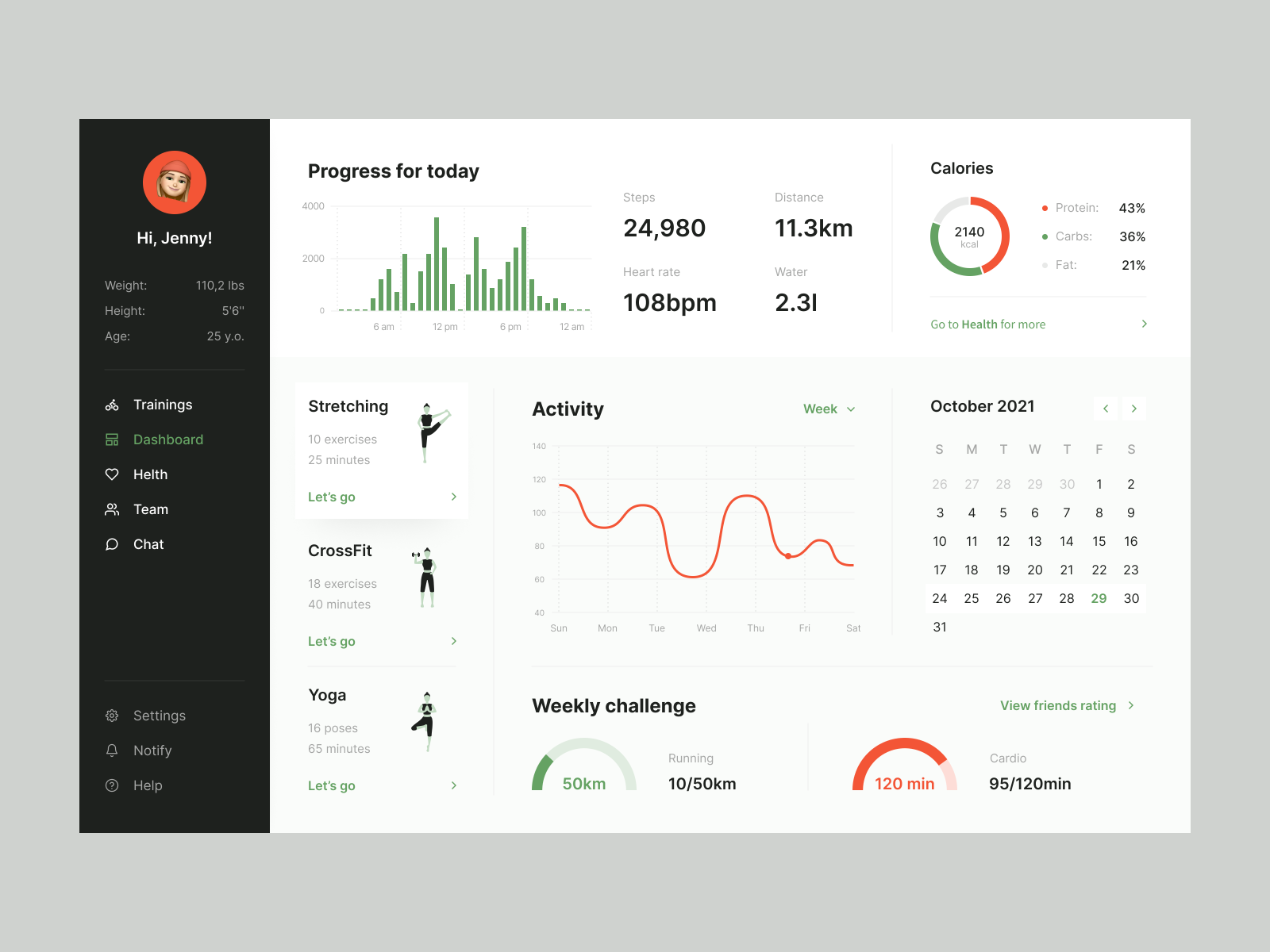
Task: Open Helth using the heart icon
Action: [x=112, y=474]
